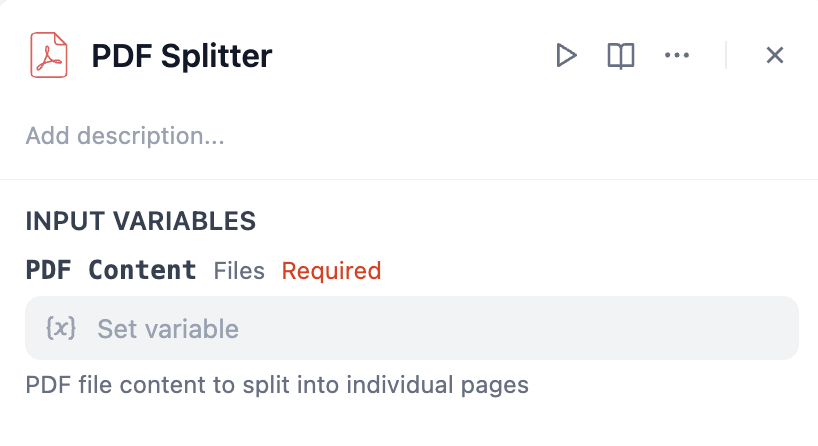
Task: Select the PDF Content variable label
Action: 111,270
